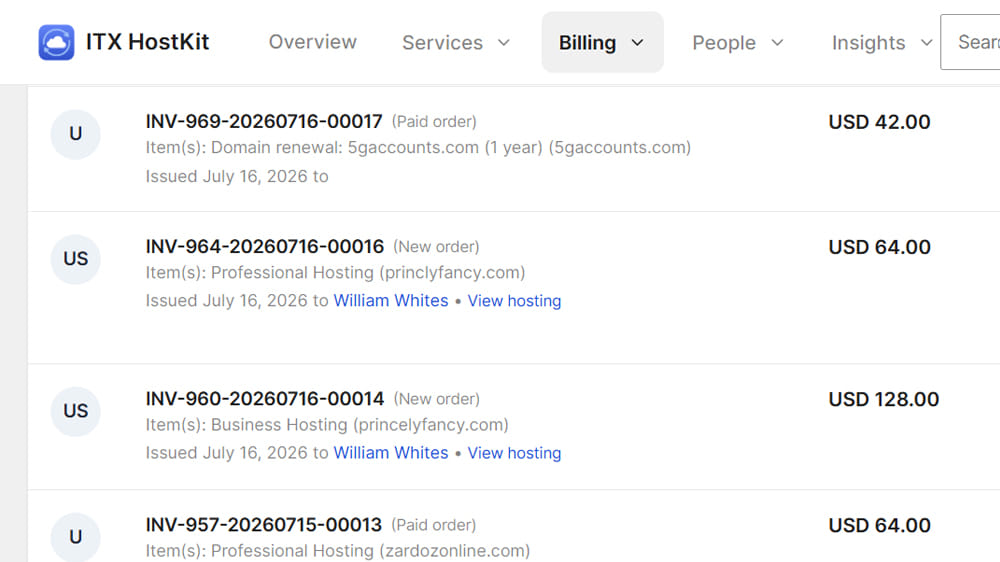Open William Whites link on invoice INV-960
Viewport: 1000px width, 562px height.
tap(391, 453)
